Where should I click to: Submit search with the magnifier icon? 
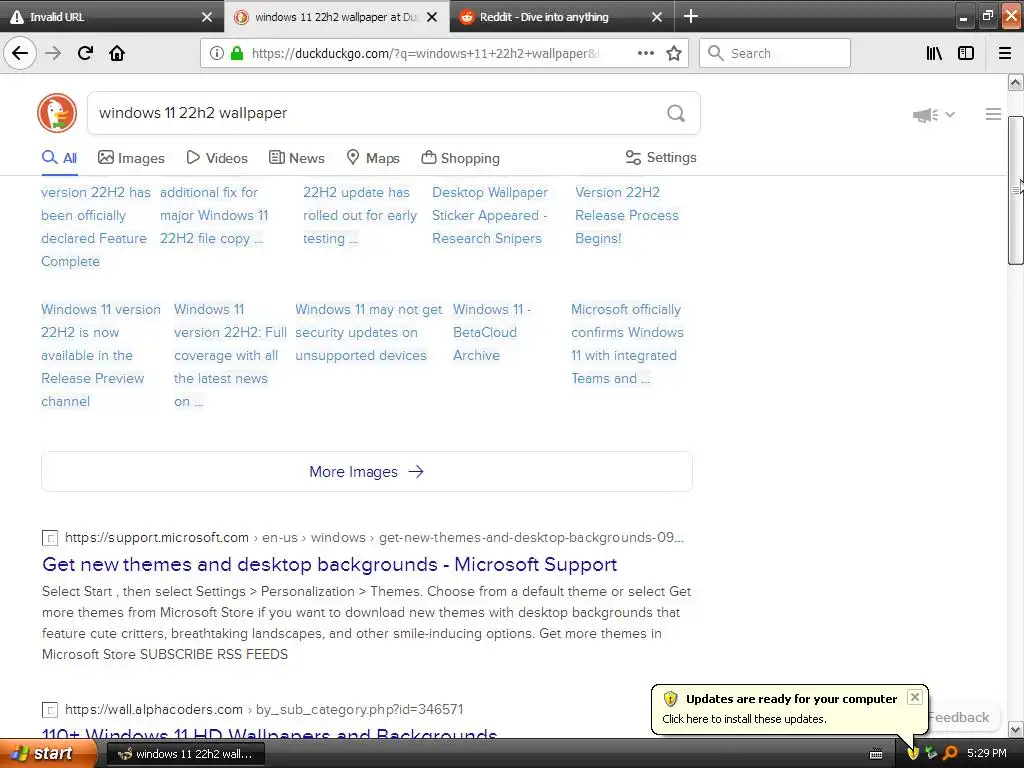pyautogui.click(x=676, y=113)
